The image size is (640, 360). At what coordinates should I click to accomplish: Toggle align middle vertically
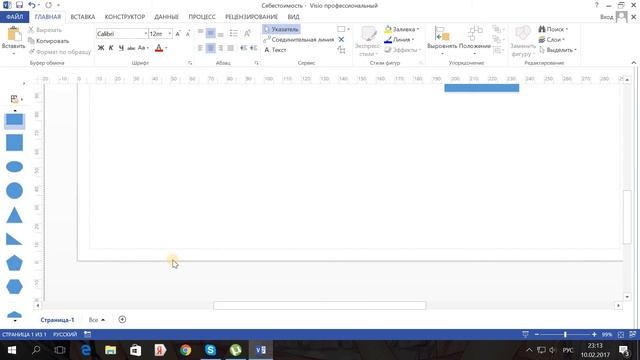click(210, 33)
